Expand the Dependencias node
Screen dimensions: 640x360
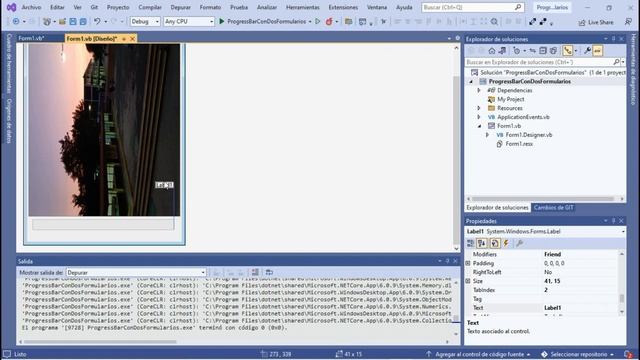pyautogui.click(x=479, y=90)
